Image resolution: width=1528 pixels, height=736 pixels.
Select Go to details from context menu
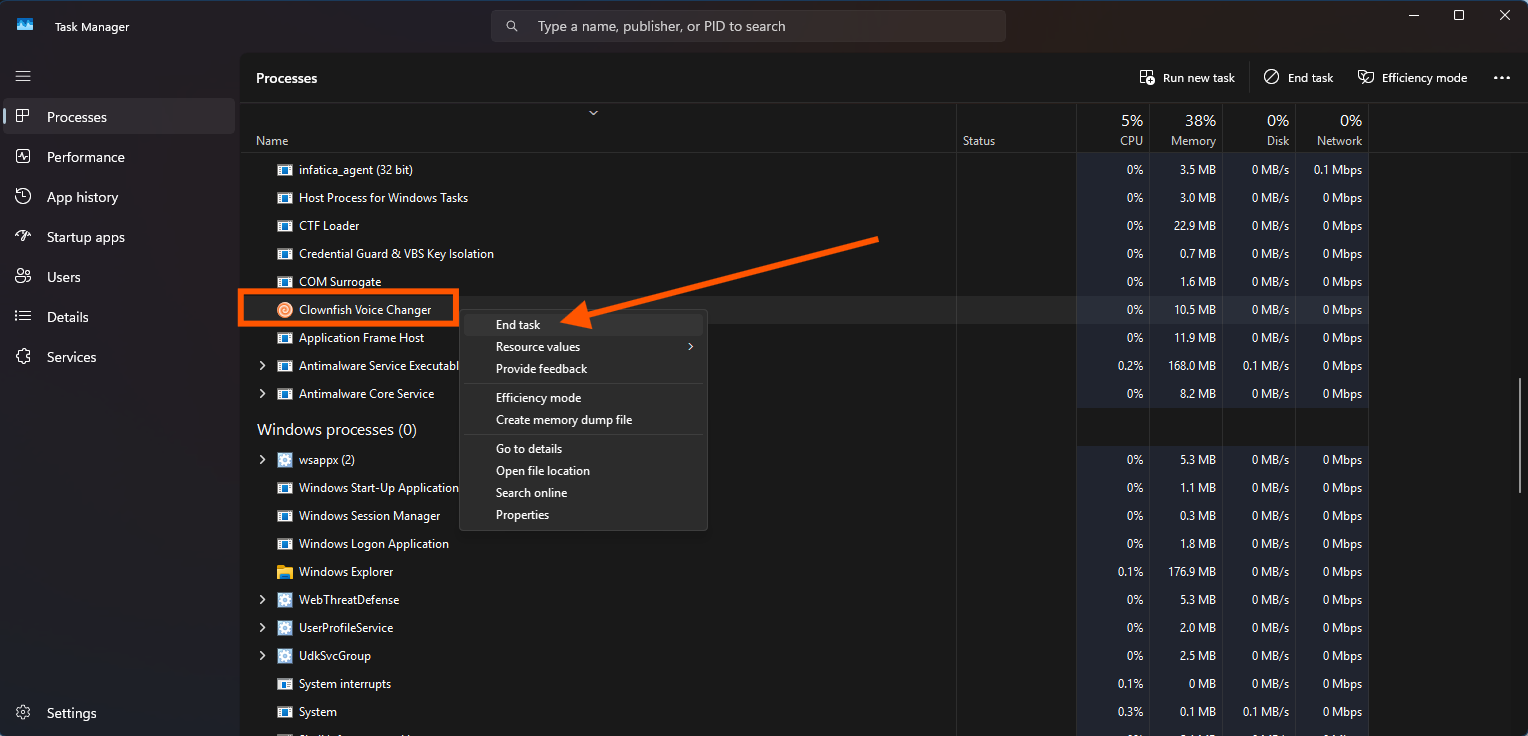[528, 449]
